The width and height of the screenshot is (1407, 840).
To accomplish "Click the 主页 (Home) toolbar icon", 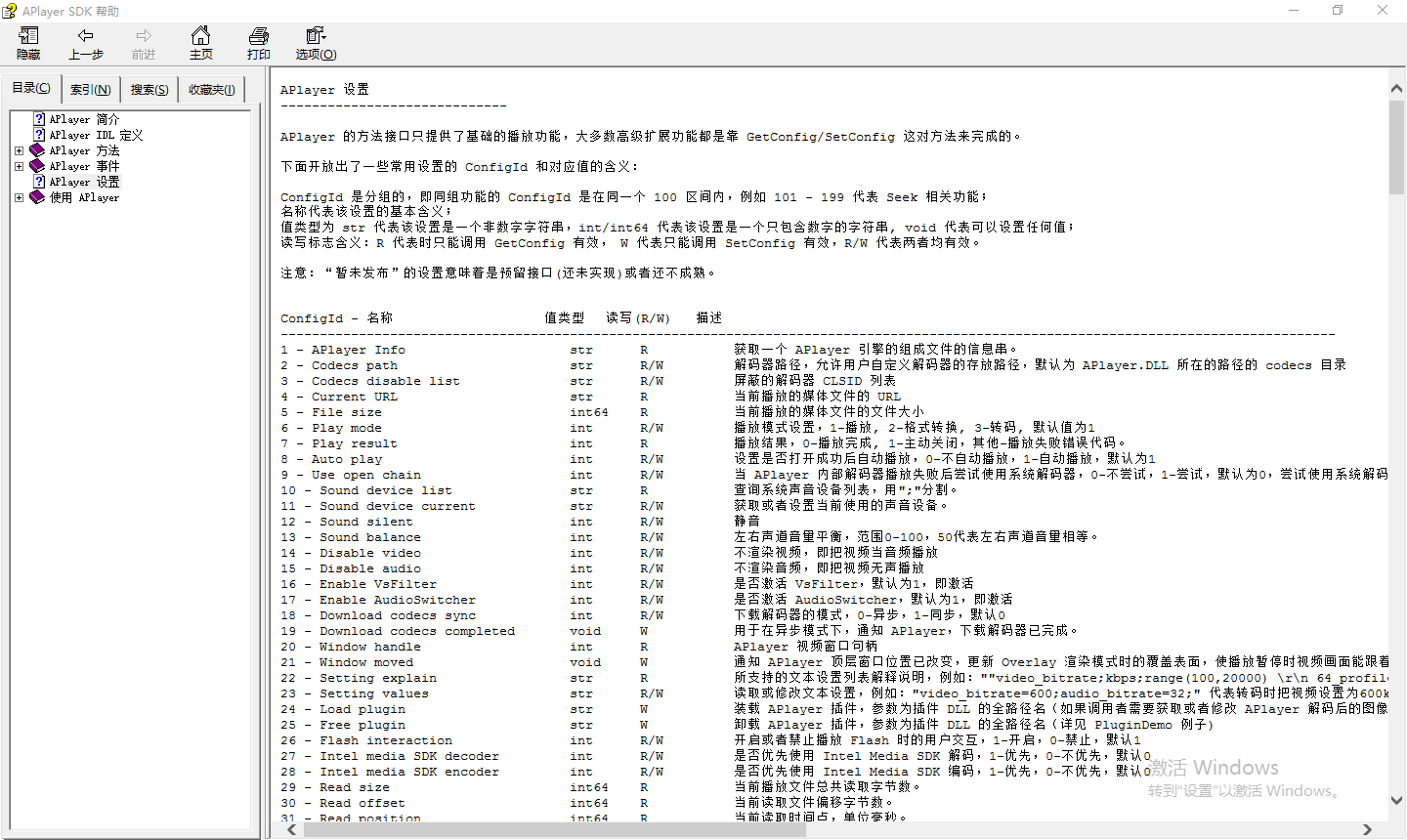I will pyautogui.click(x=200, y=36).
